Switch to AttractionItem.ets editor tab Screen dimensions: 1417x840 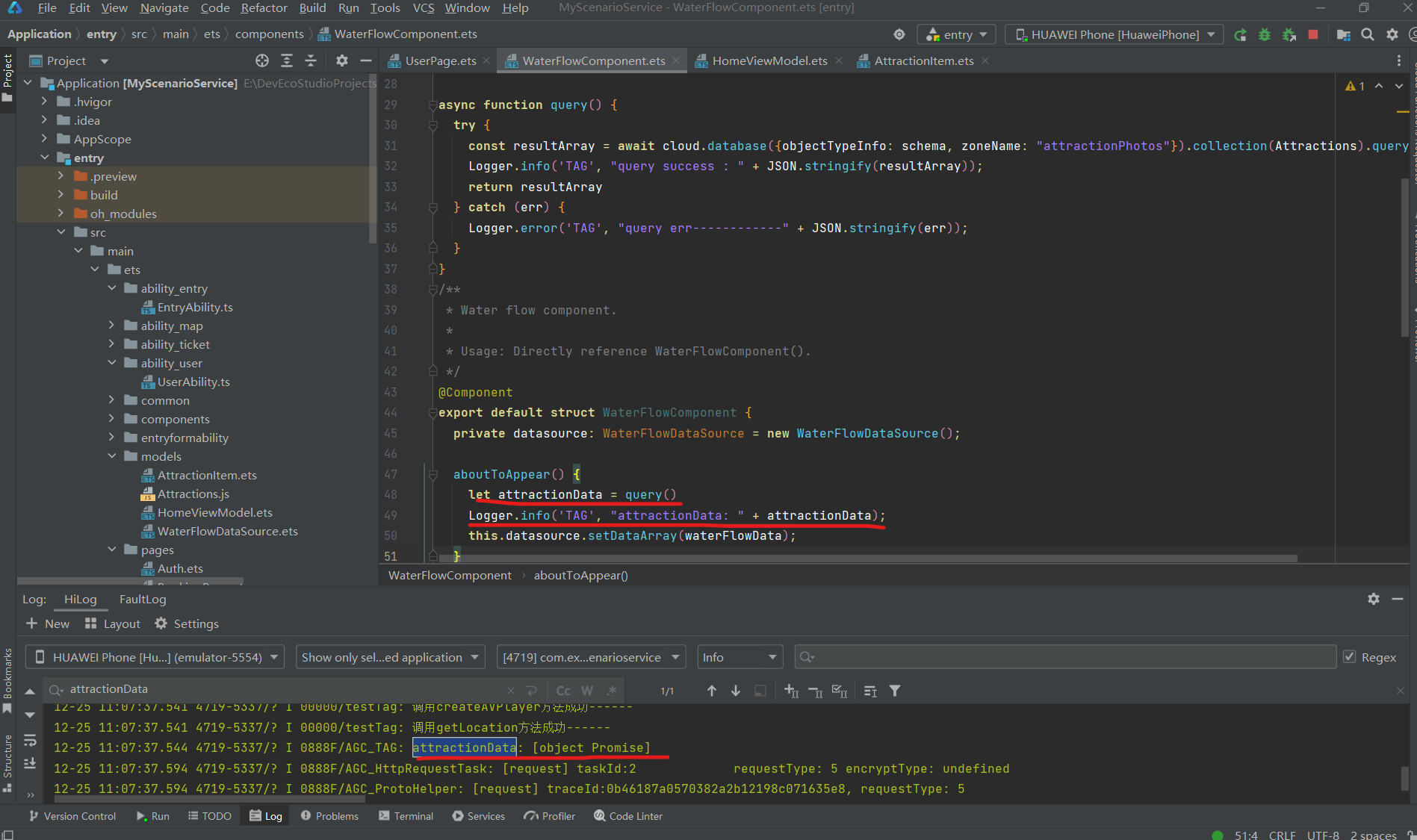pyautogui.click(x=924, y=60)
